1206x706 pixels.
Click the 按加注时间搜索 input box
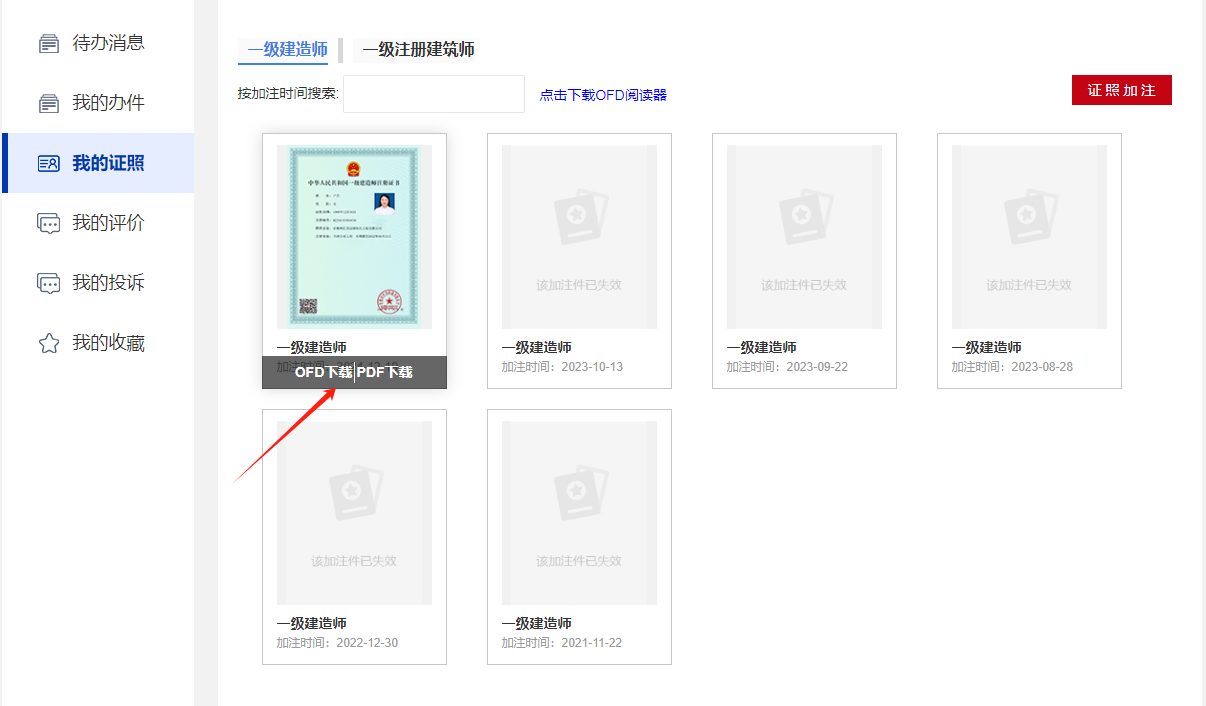[433, 94]
